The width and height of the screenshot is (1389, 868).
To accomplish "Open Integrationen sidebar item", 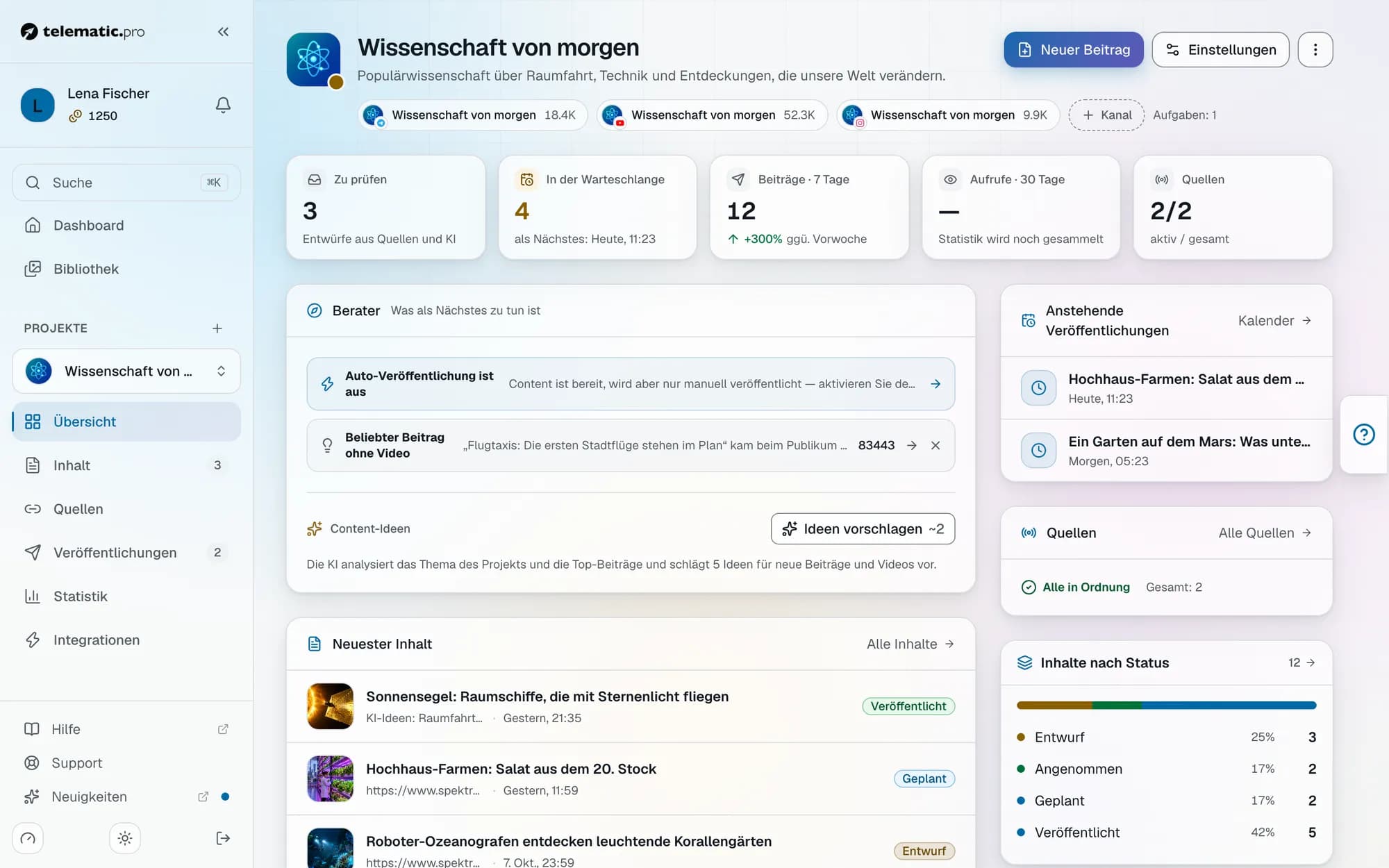I will tap(126, 640).
